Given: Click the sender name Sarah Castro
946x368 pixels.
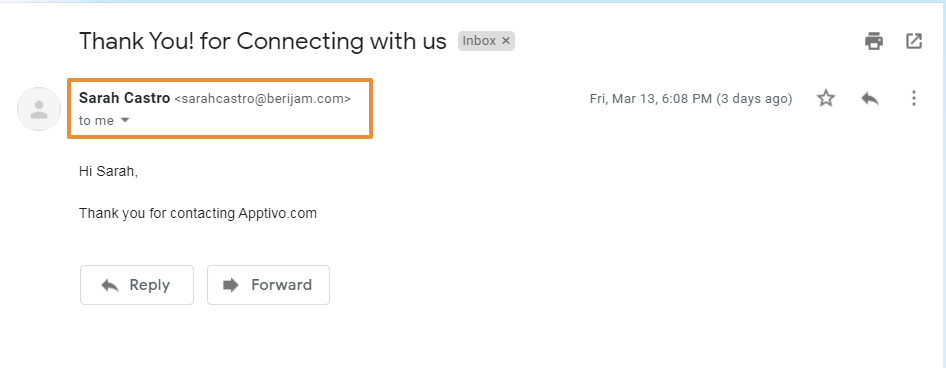Looking at the screenshot, I should (124, 98).
